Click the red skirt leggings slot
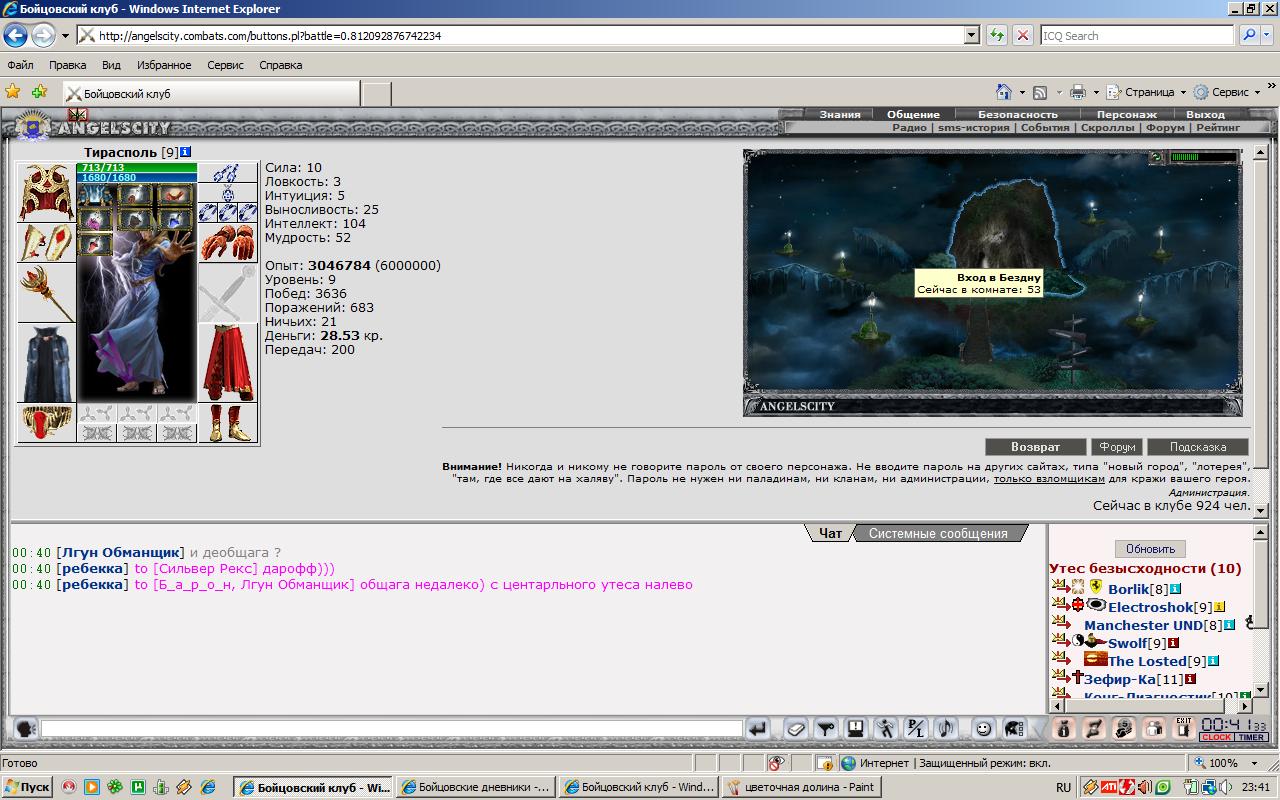The width and height of the screenshot is (1280, 800). 227,363
